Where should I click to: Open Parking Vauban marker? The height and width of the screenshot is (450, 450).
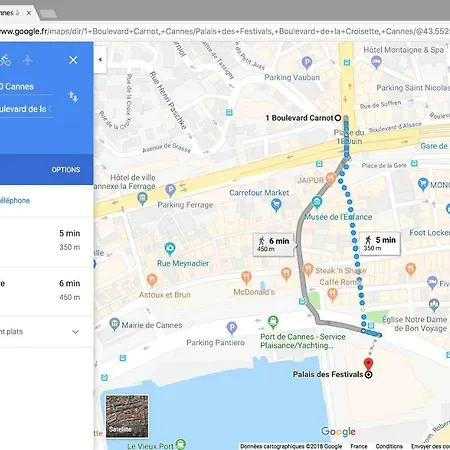coord(307,62)
